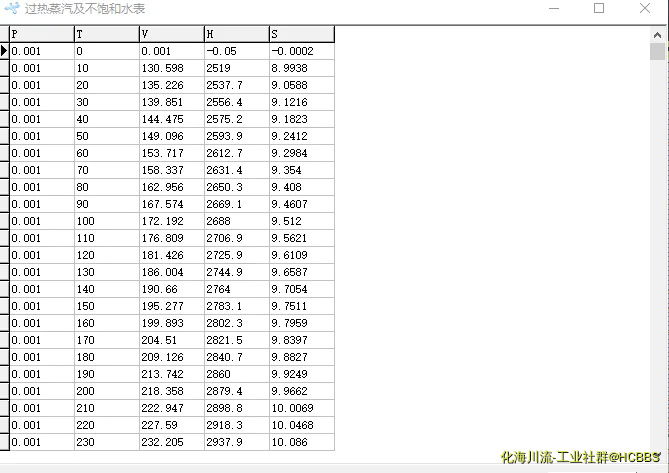Close the steam table window
This screenshot has height=473, width=669.
pos(645,8)
